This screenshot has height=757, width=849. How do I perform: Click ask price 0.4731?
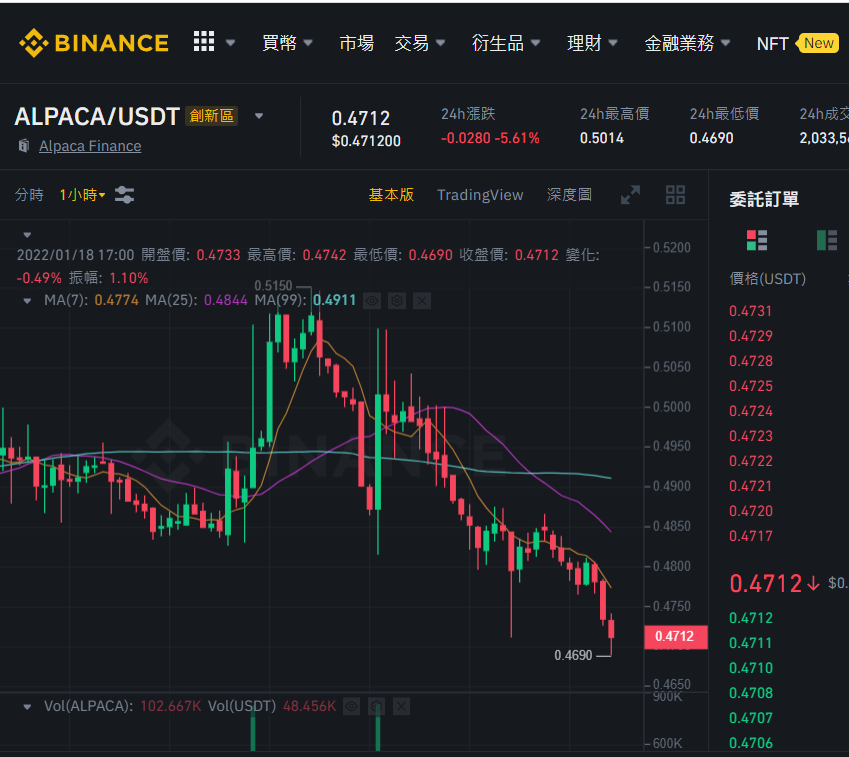(x=750, y=311)
